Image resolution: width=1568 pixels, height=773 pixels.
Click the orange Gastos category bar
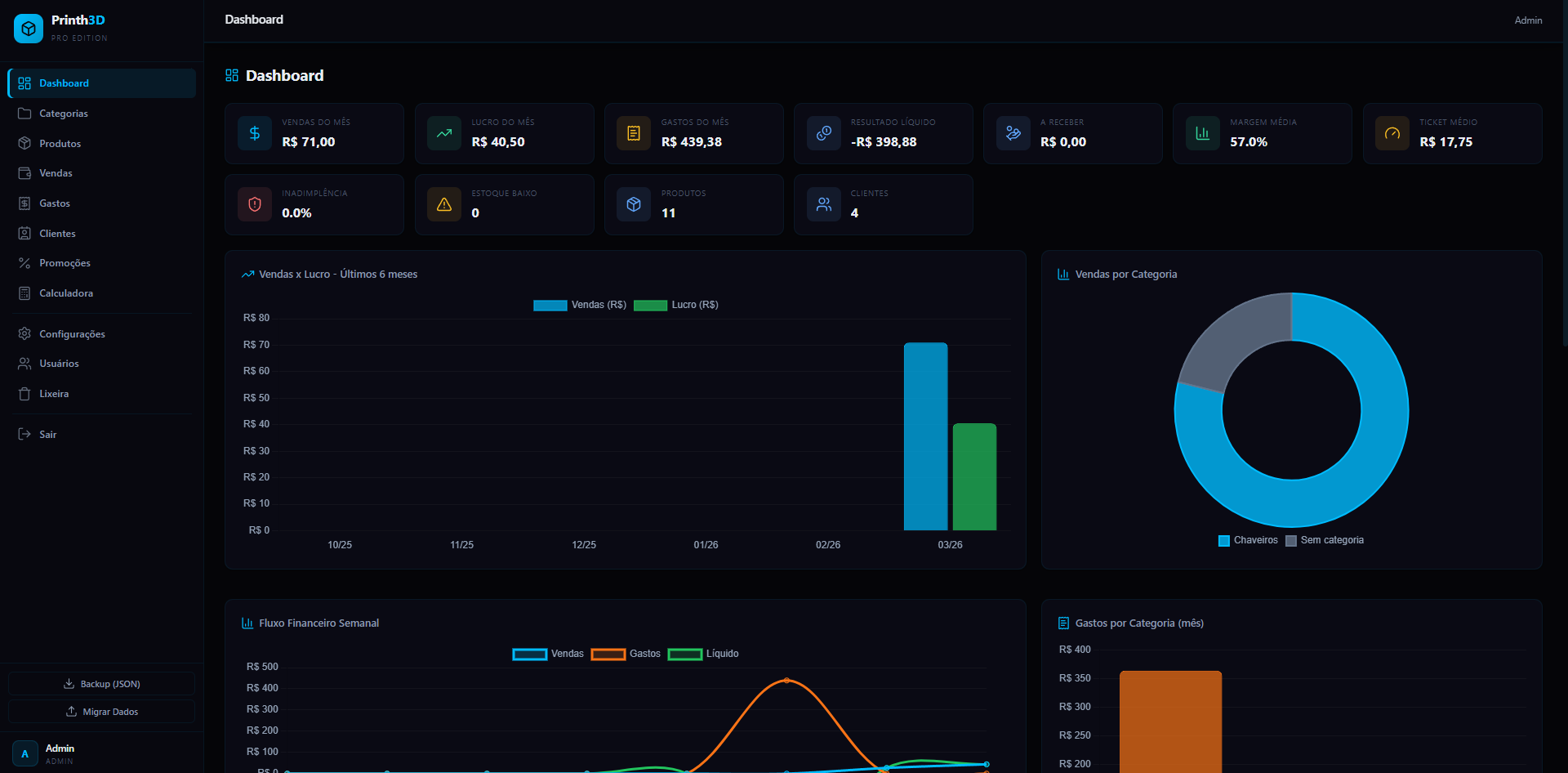pyautogui.click(x=1170, y=722)
